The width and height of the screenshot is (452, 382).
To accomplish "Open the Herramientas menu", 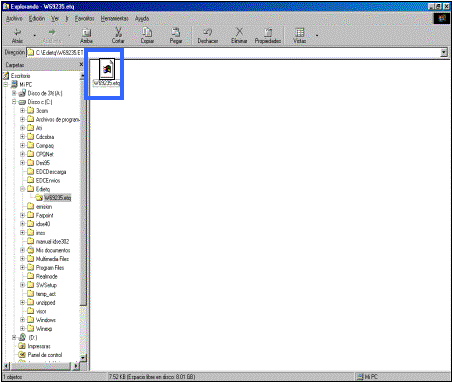I will coord(114,19).
